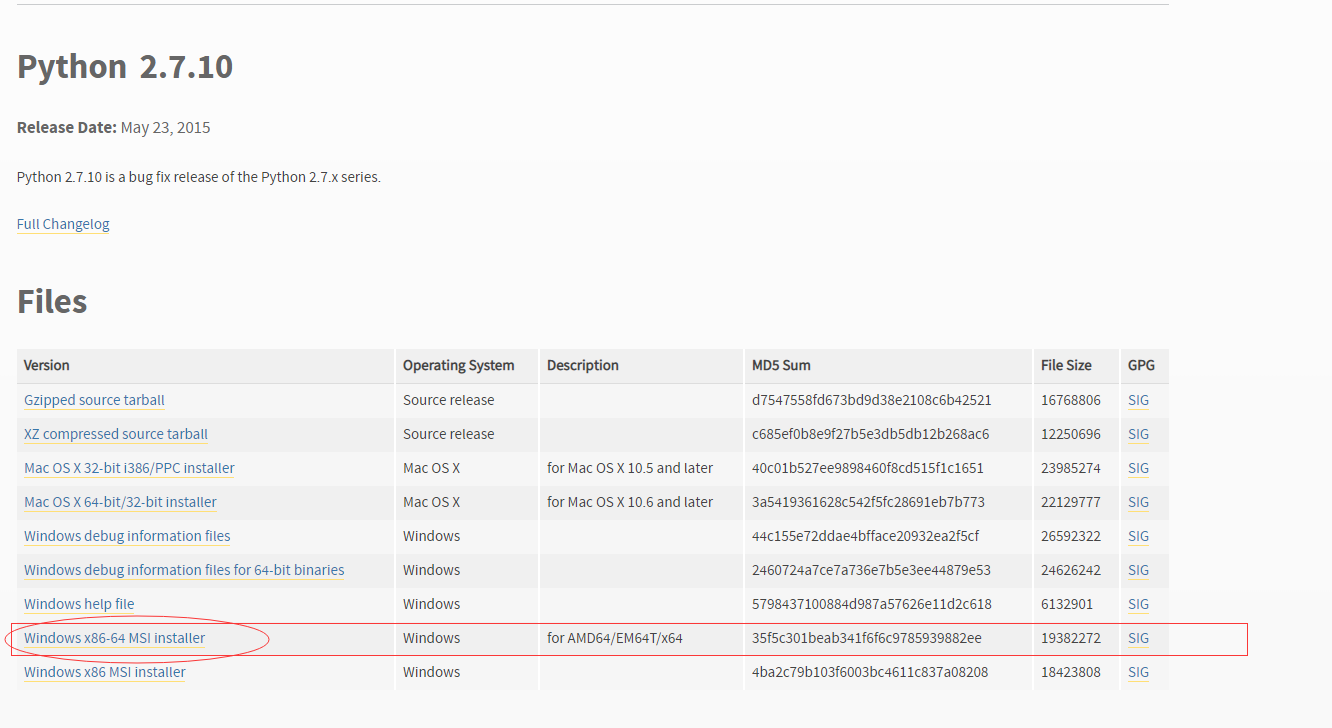Open the Windows help file link
The height and width of the screenshot is (728, 1332).
tap(79, 604)
